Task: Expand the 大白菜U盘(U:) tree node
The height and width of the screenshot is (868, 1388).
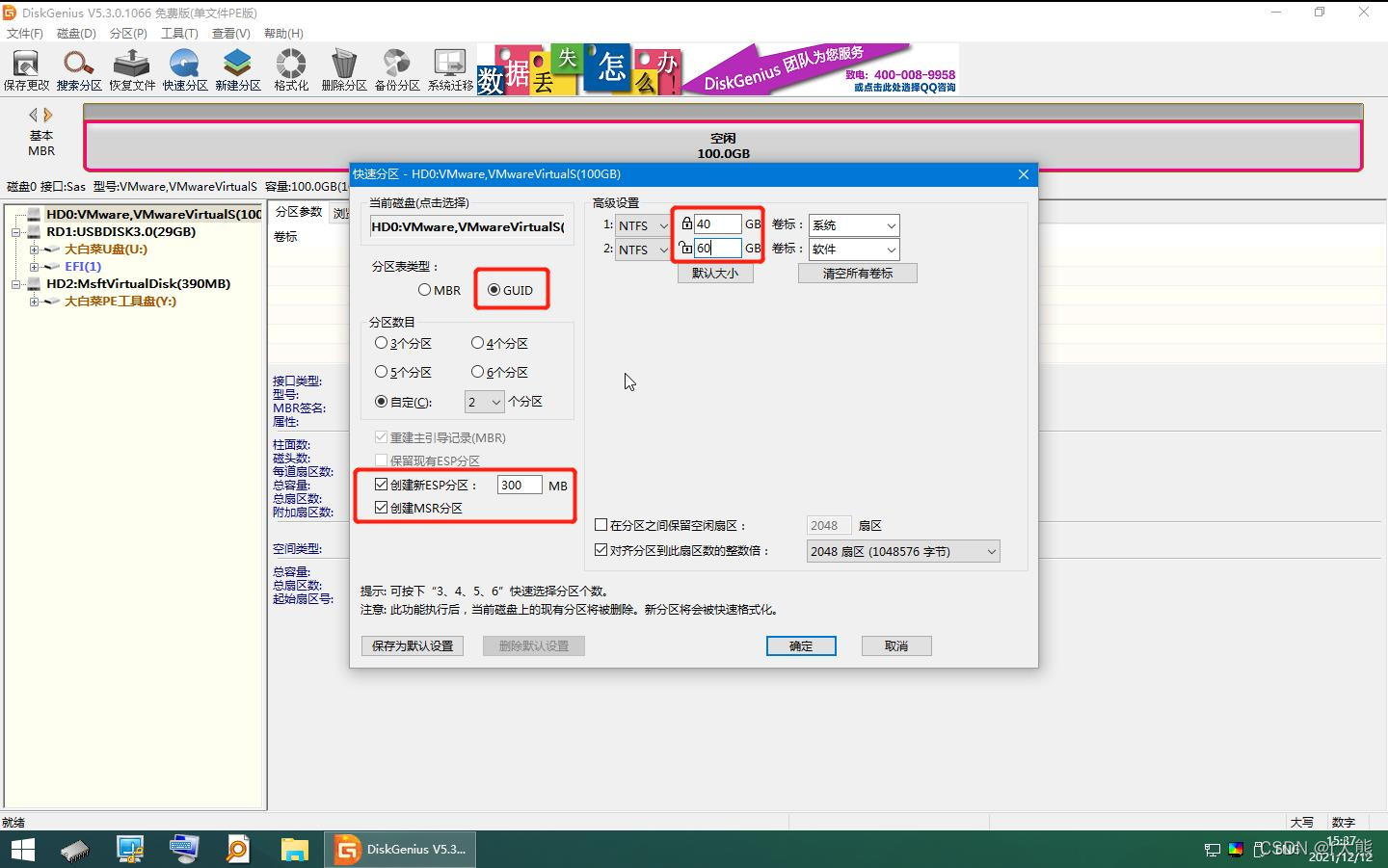Action: coord(34,250)
